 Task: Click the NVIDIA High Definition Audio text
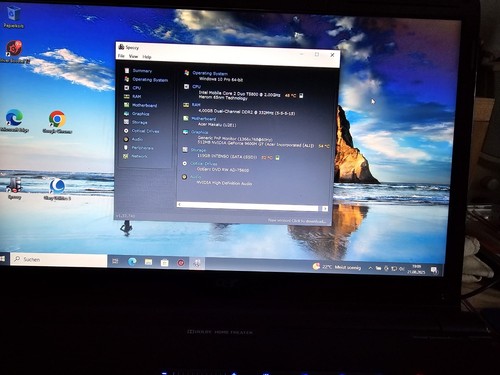click(x=224, y=183)
